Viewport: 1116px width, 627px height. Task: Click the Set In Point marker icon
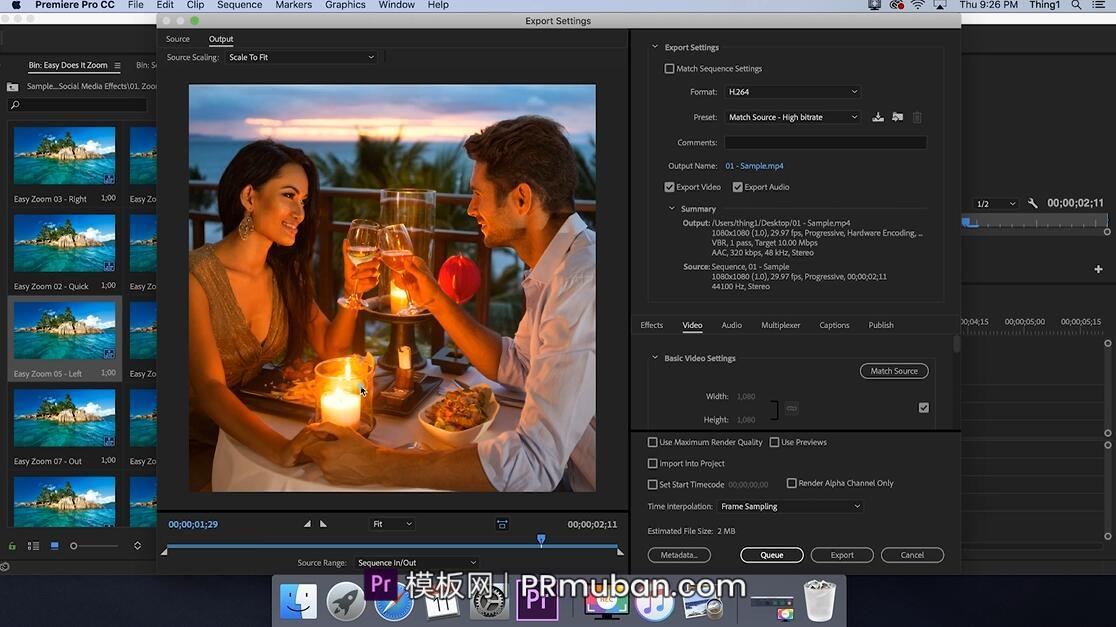click(x=307, y=524)
